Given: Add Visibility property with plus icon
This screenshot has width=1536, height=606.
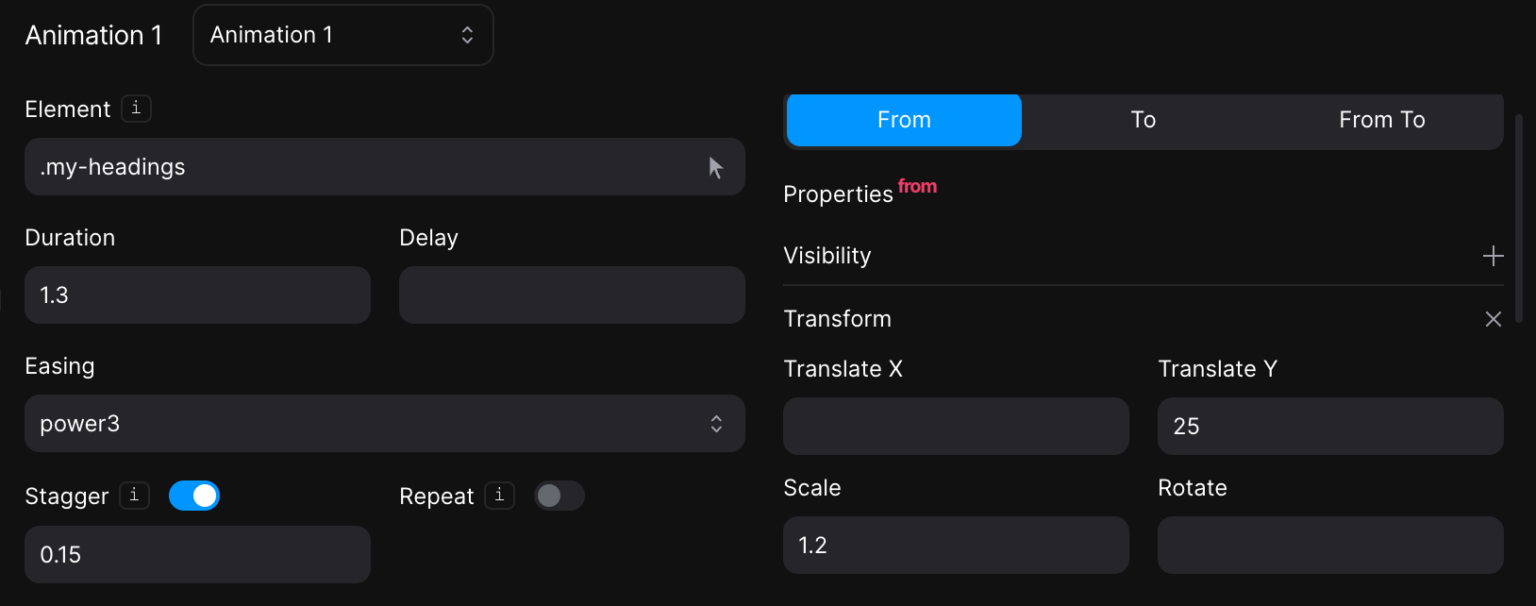Looking at the screenshot, I should tap(1493, 256).
